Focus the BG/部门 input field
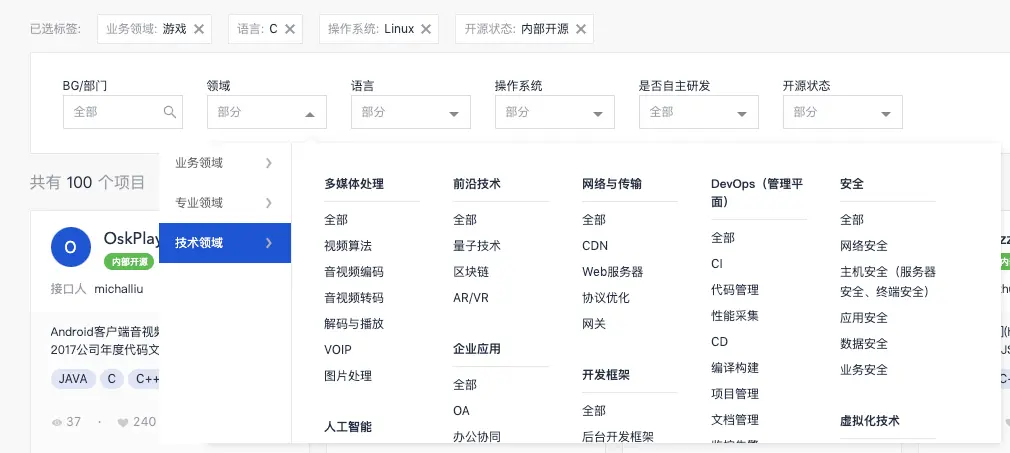This screenshot has height=453, width=1010. [122, 112]
